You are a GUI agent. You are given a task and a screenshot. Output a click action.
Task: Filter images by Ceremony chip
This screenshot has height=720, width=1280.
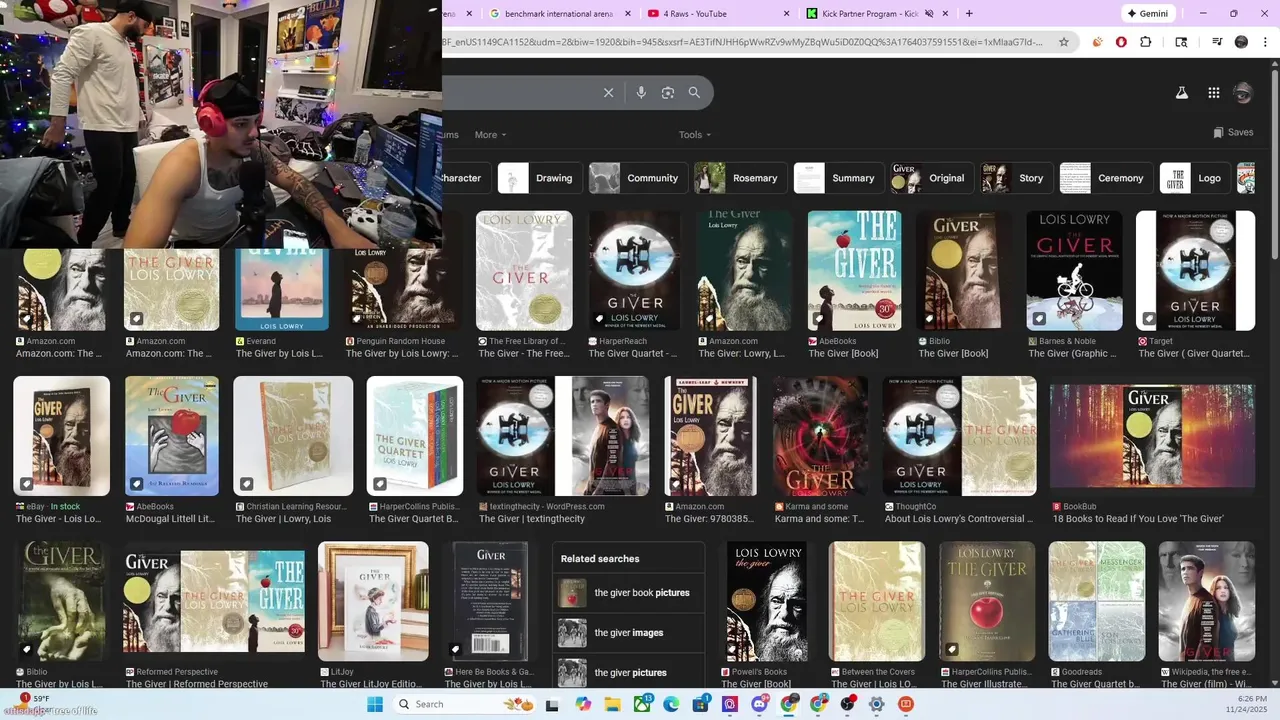coord(1105,178)
